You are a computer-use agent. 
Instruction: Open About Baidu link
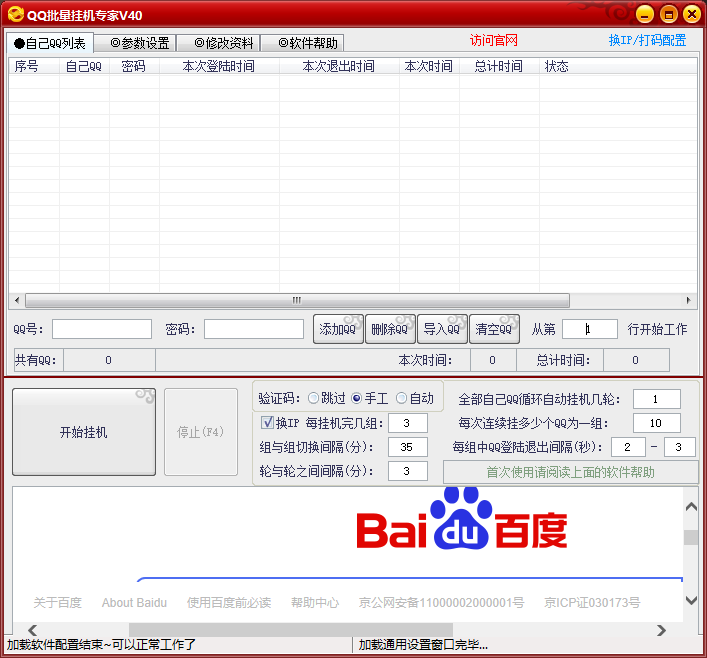134,603
